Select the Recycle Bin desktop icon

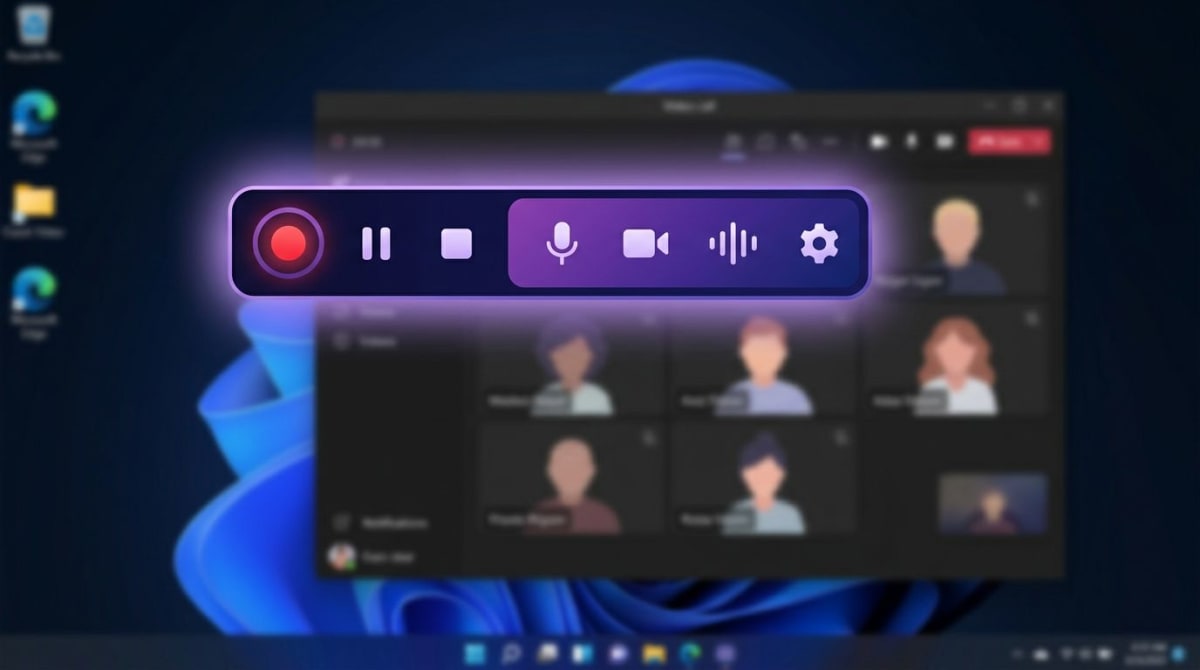point(34,33)
